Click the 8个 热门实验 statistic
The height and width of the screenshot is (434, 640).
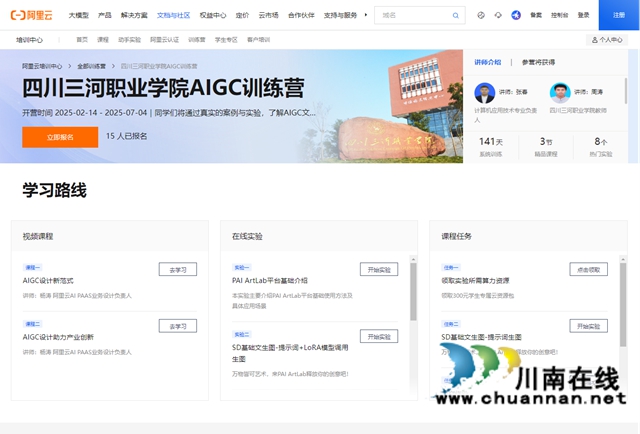601,147
